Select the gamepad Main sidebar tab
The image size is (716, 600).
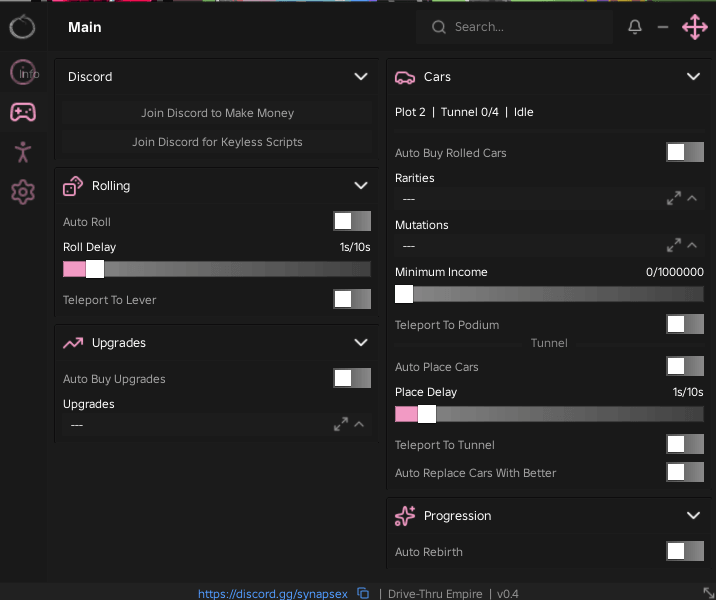pyautogui.click(x=23, y=112)
